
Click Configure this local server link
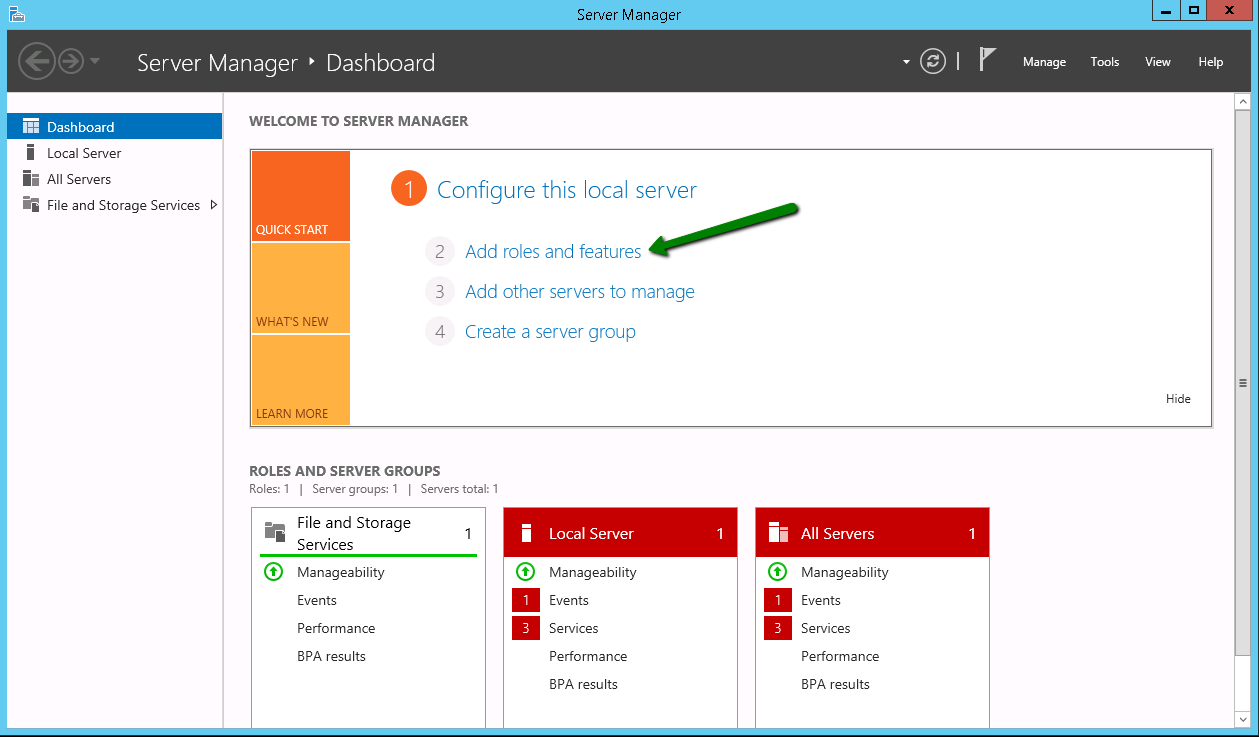tap(567, 190)
